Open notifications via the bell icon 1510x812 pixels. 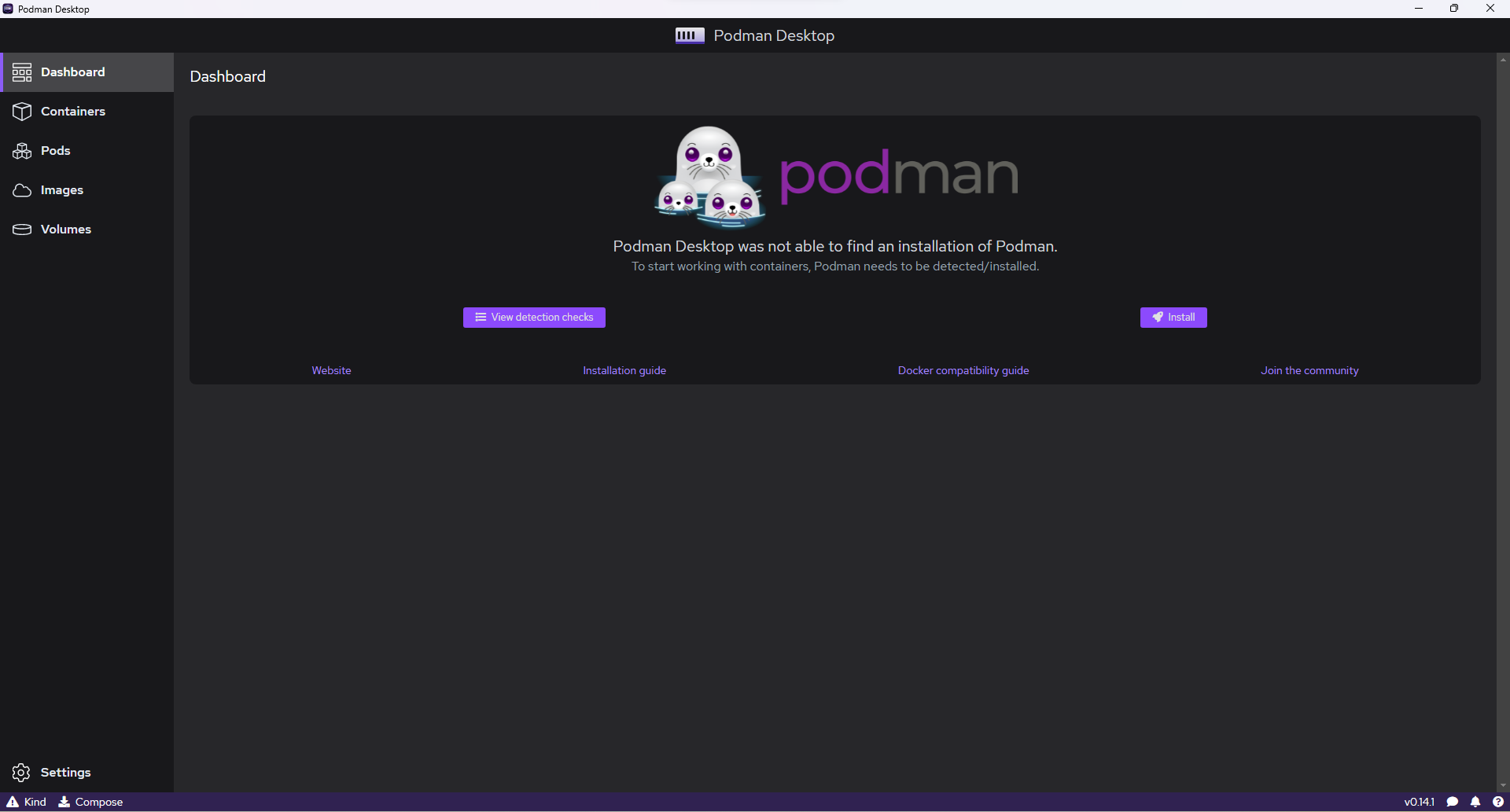coord(1477,801)
